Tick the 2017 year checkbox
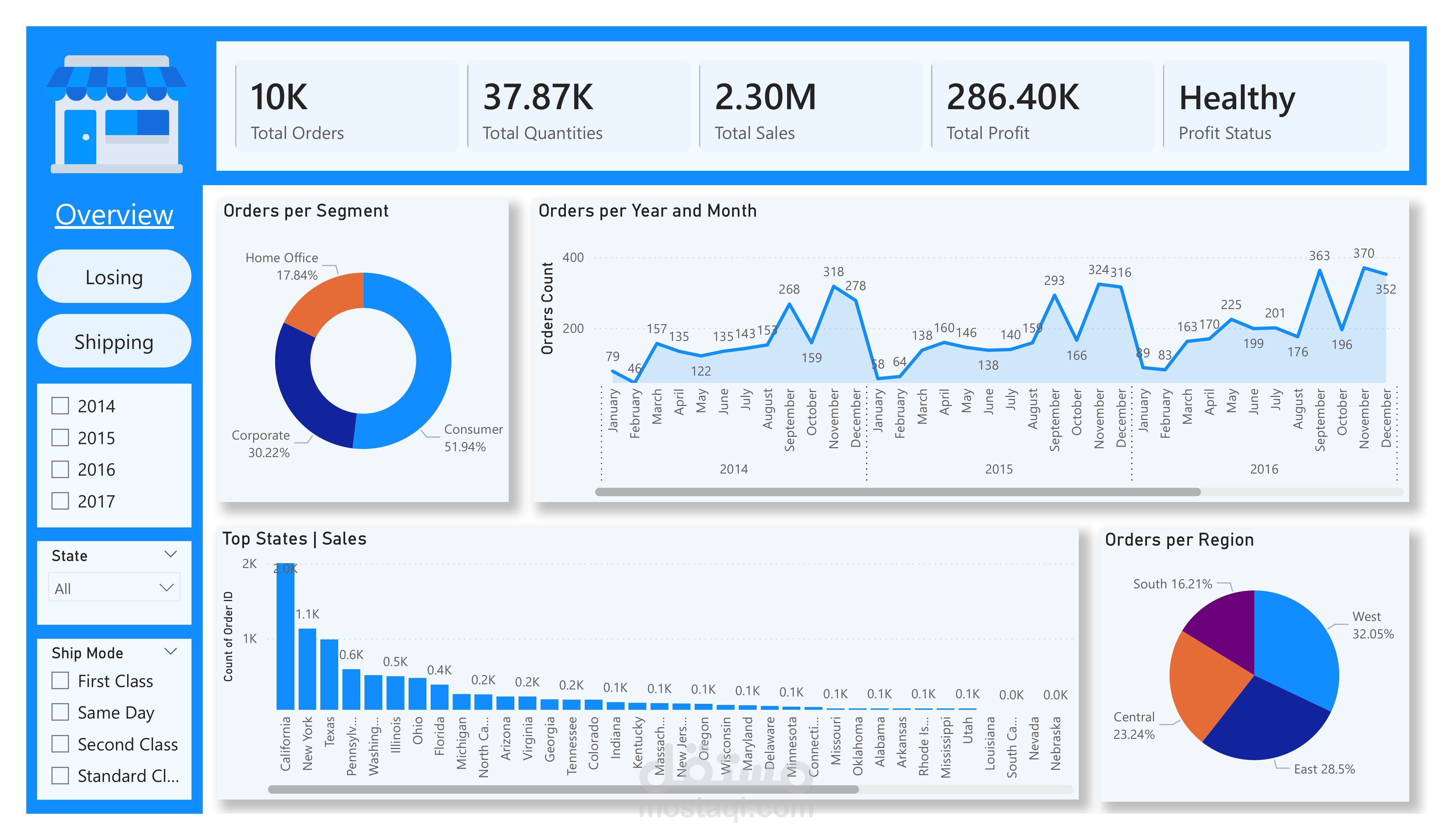 60,501
